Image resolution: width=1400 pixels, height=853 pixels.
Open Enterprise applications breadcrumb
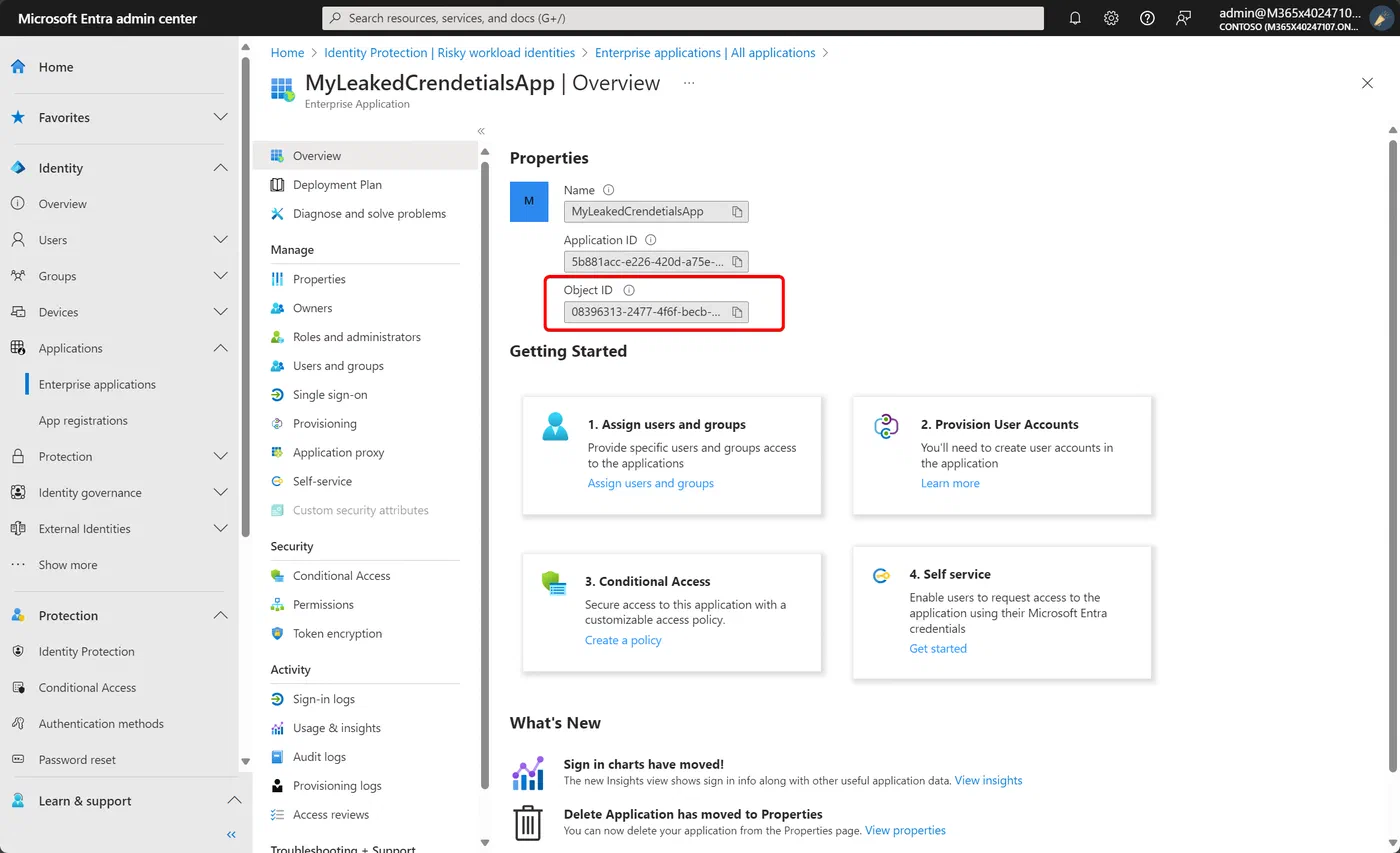(705, 53)
